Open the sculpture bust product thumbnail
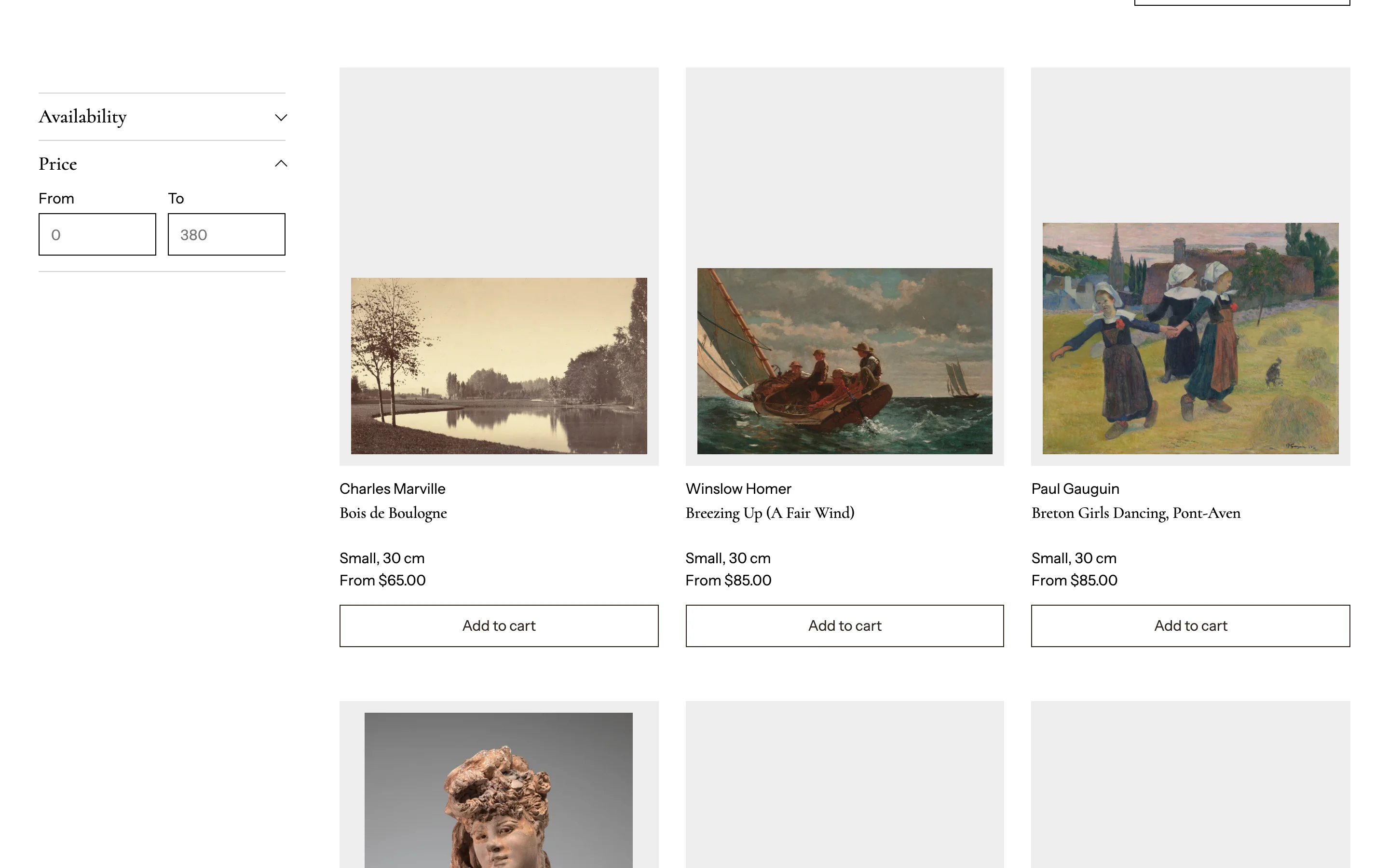 click(498, 790)
